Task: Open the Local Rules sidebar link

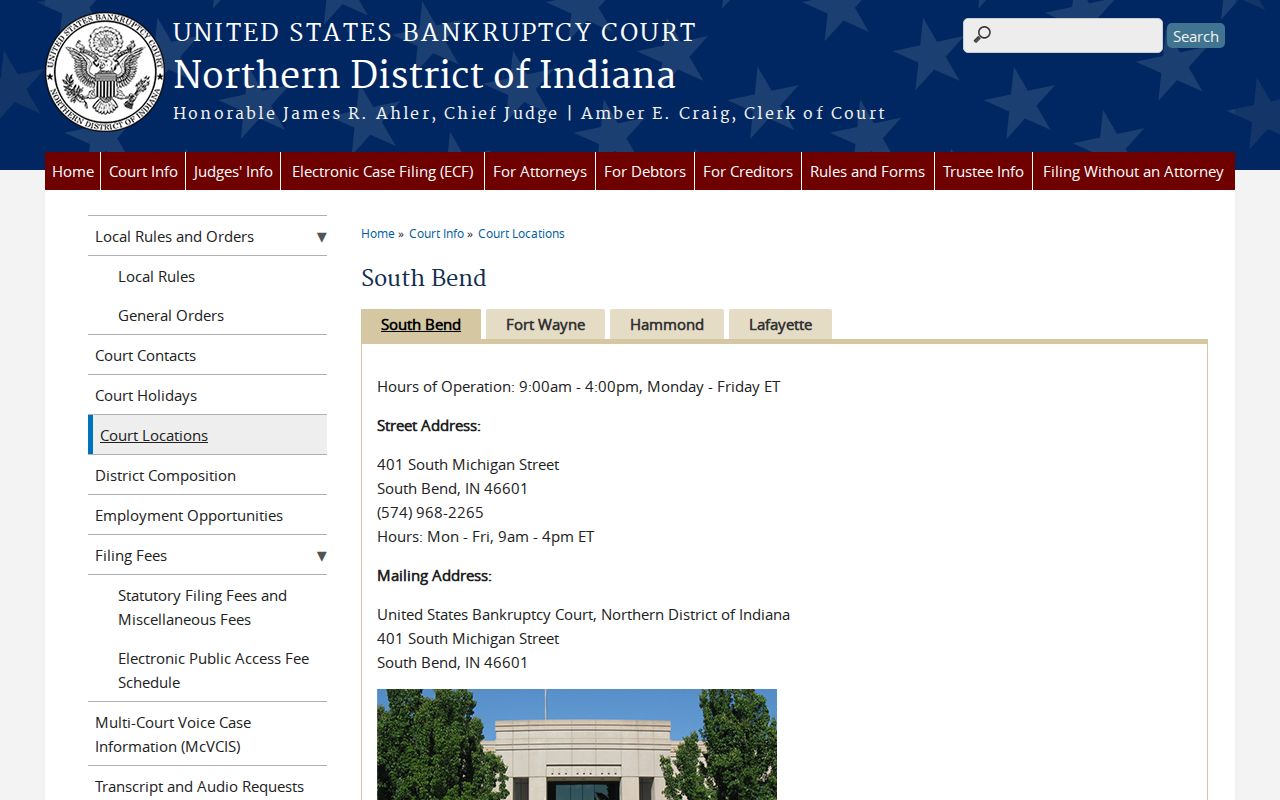Action: tap(156, 277)
